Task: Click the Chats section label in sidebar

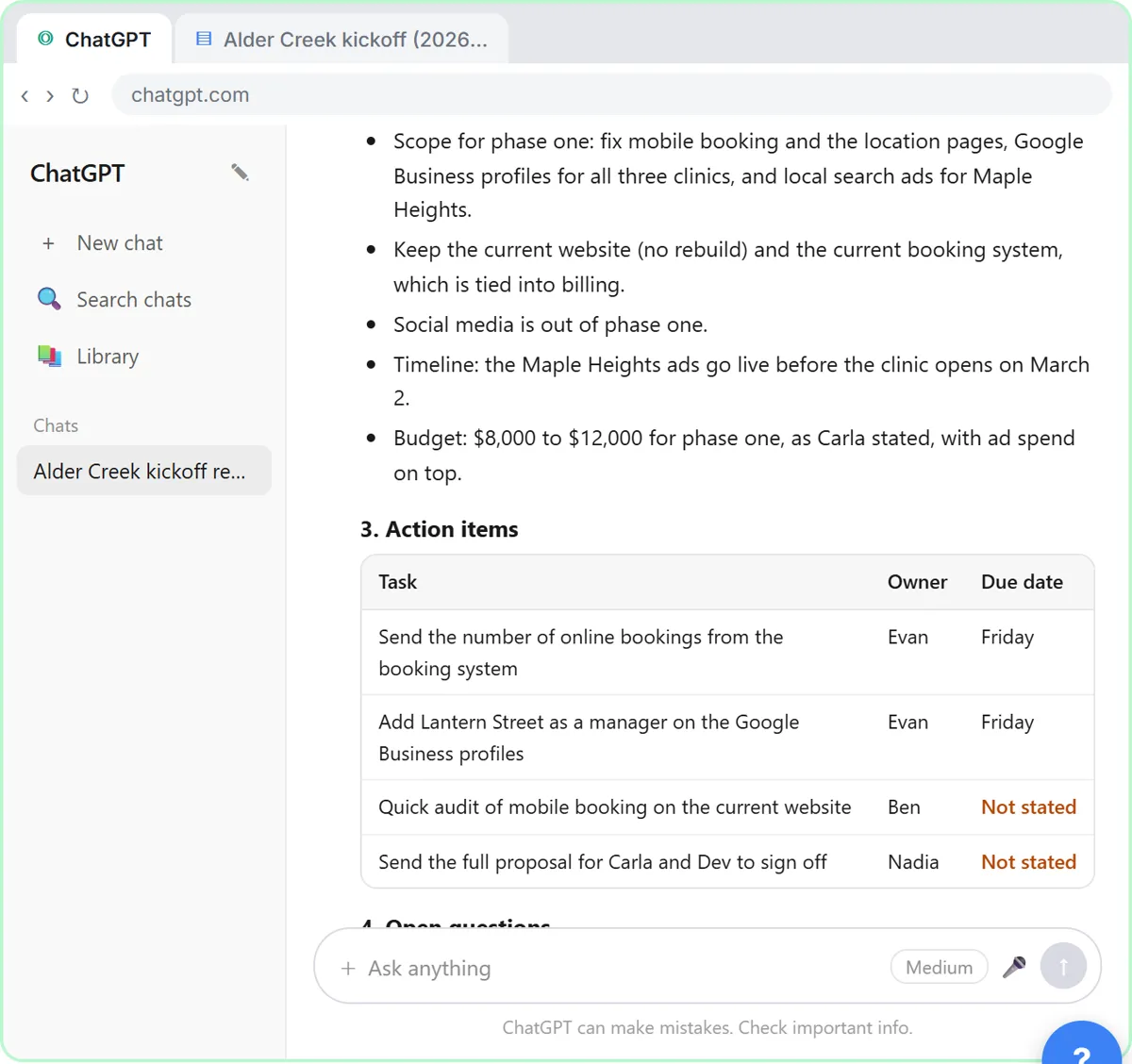Action: pos(56,425)
